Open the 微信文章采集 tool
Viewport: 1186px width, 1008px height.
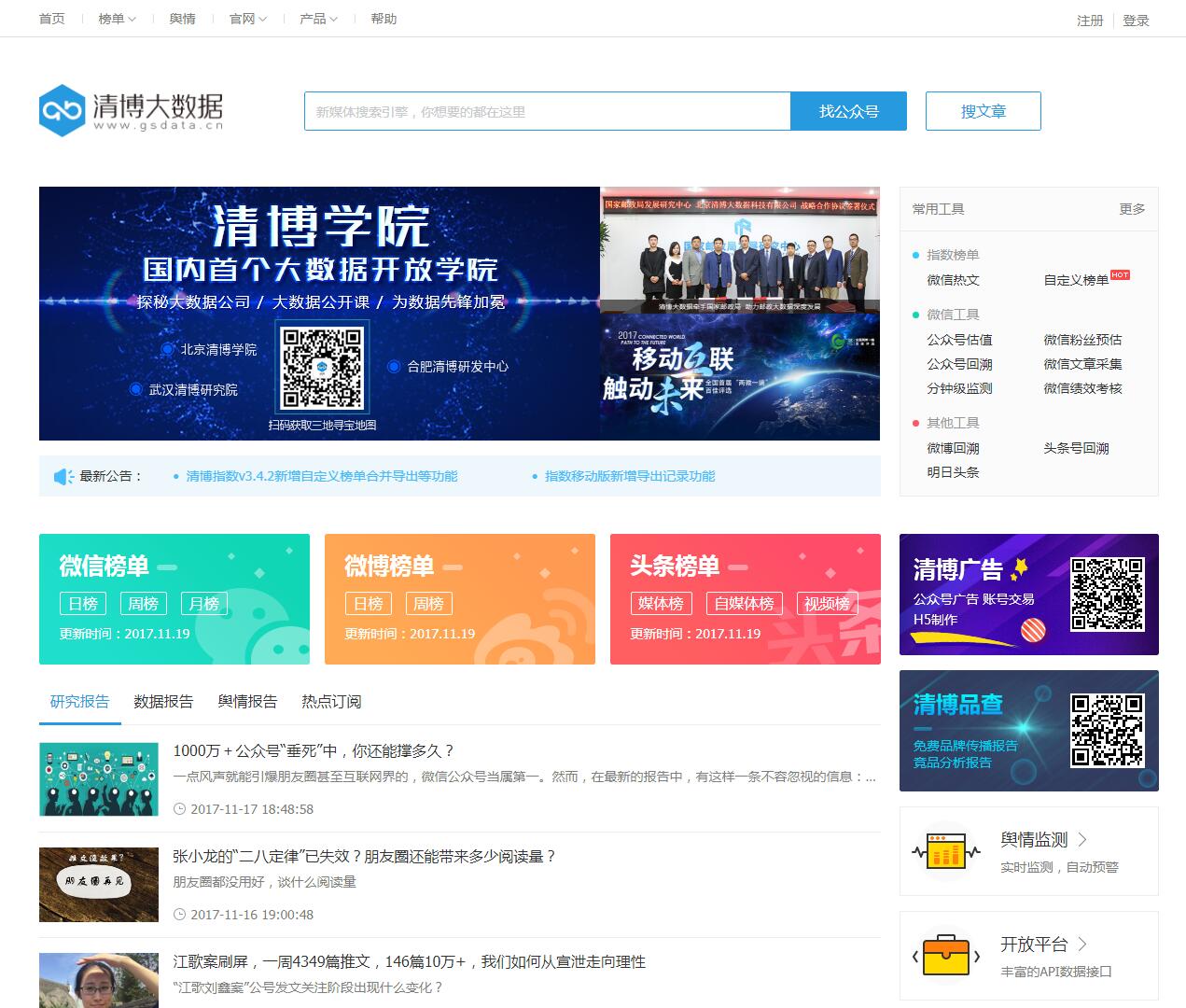point(1082,364)
